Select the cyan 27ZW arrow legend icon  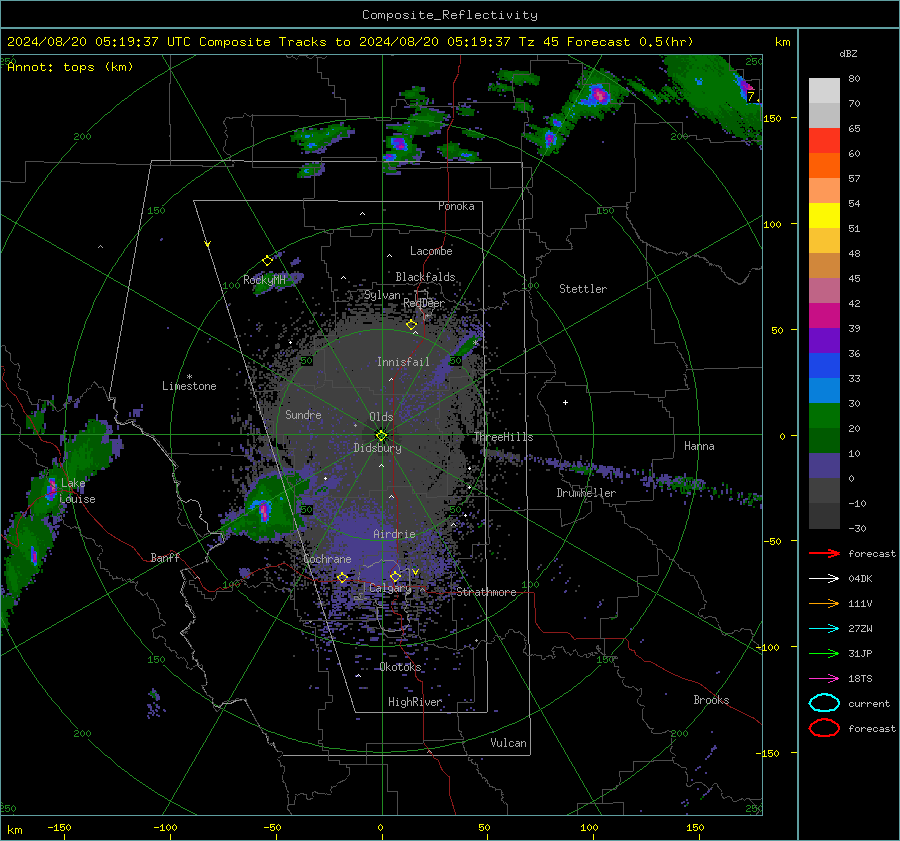tap(824, 629)
